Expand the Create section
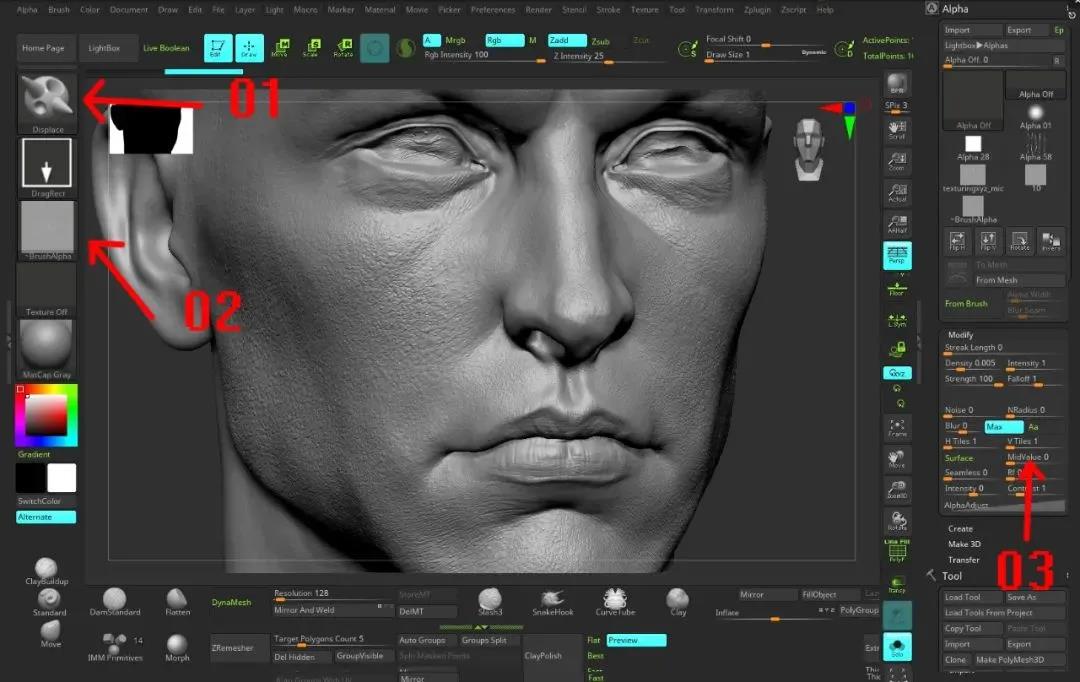The width and height of the screenshot is (1080, 682). pyautogui.click(x=960, y=528)
